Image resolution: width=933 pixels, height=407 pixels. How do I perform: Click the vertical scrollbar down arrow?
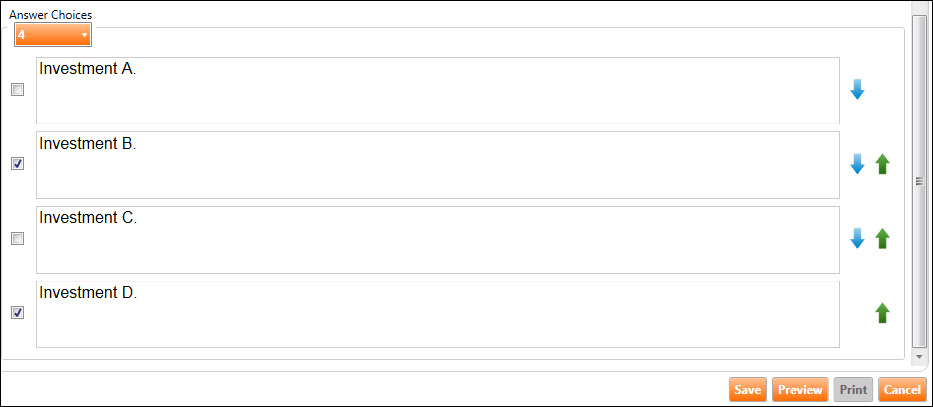tap(919, 356)
